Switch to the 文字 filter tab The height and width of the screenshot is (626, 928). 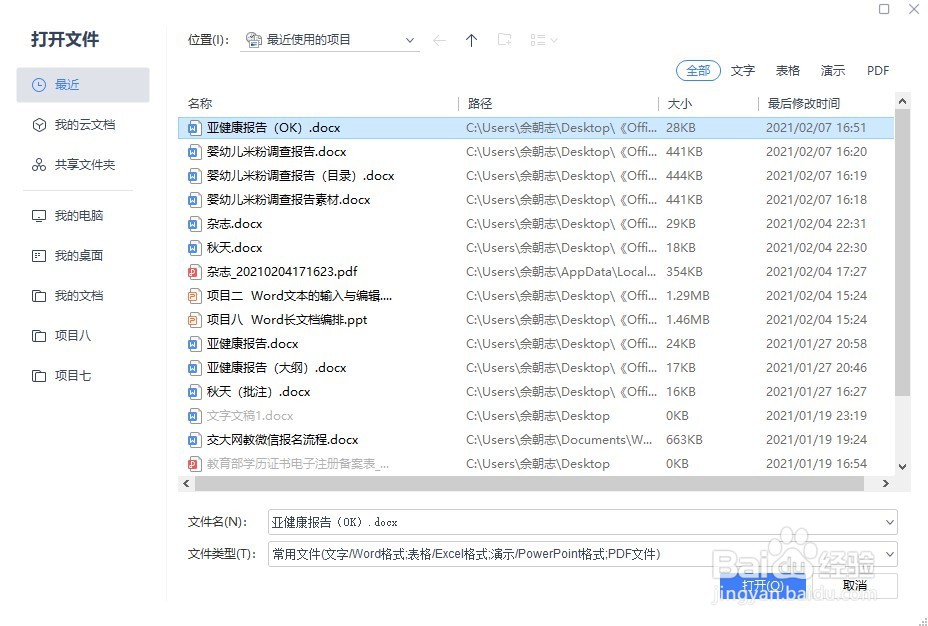pos(742,70)
